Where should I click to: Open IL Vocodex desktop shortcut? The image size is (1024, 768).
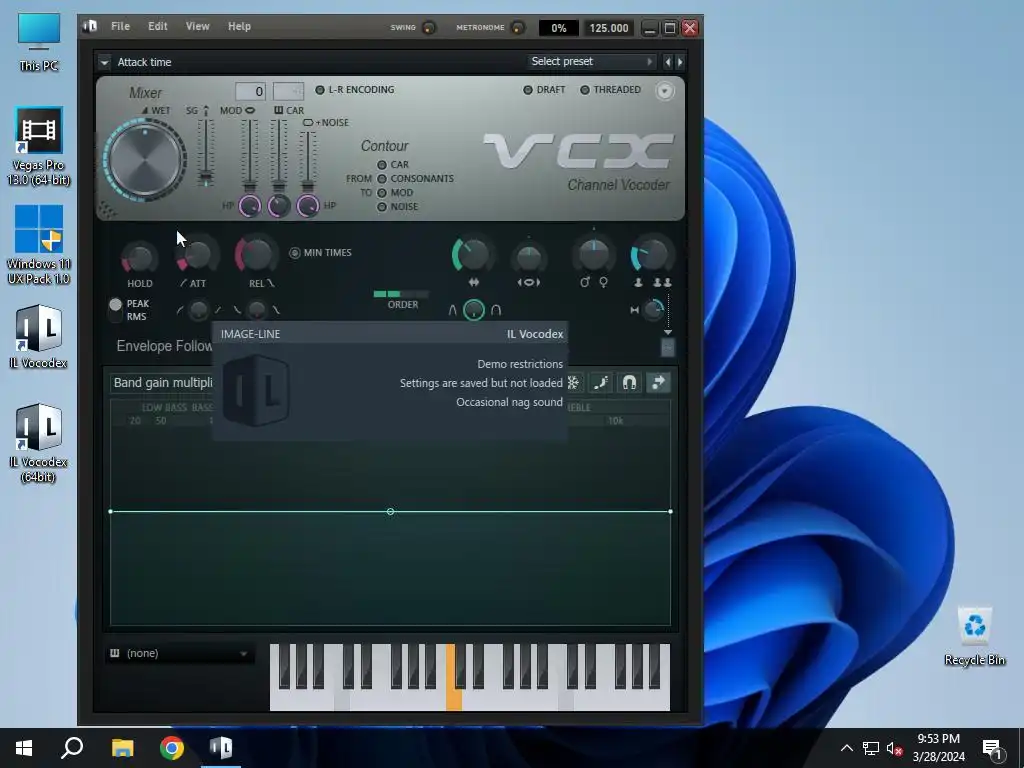click(39, 337)
